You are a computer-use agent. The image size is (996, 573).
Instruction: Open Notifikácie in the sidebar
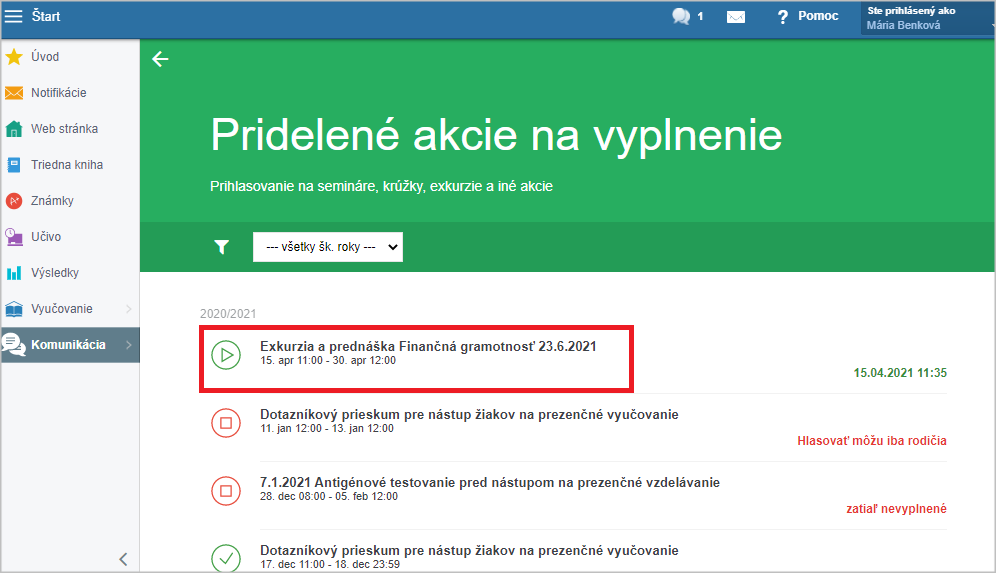click(x=58, y=93)
